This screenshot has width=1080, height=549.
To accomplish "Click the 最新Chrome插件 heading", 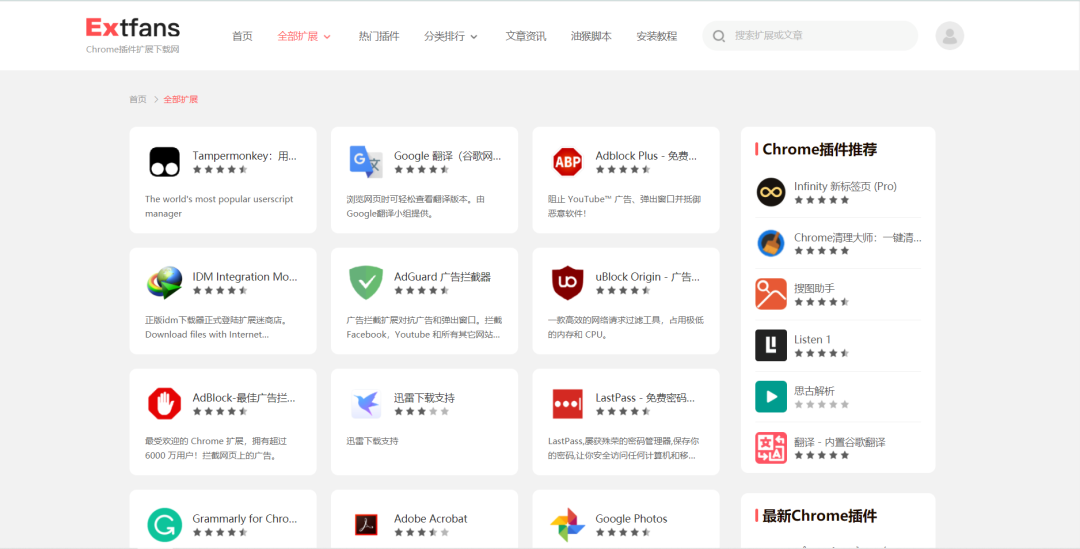I will (820, 516).
